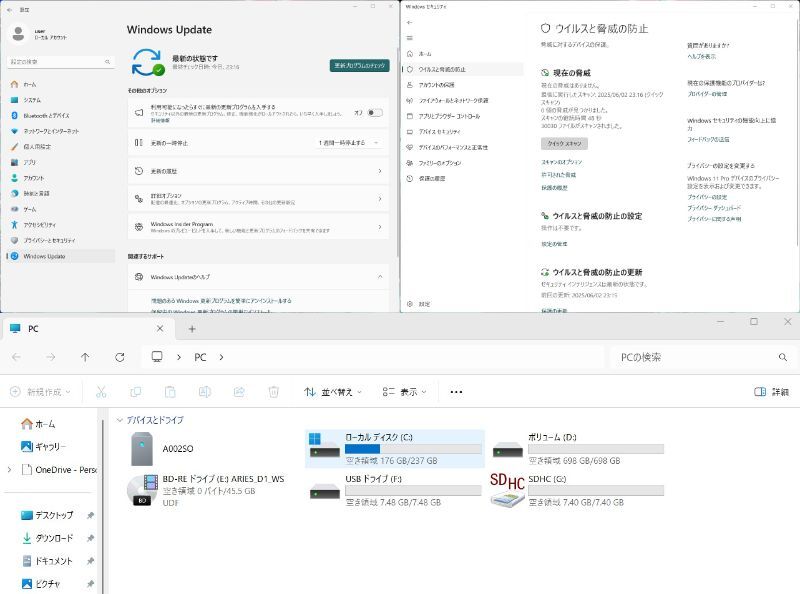
Task: Select Windows Update in Settings sidebar
Action: (61, 256)
